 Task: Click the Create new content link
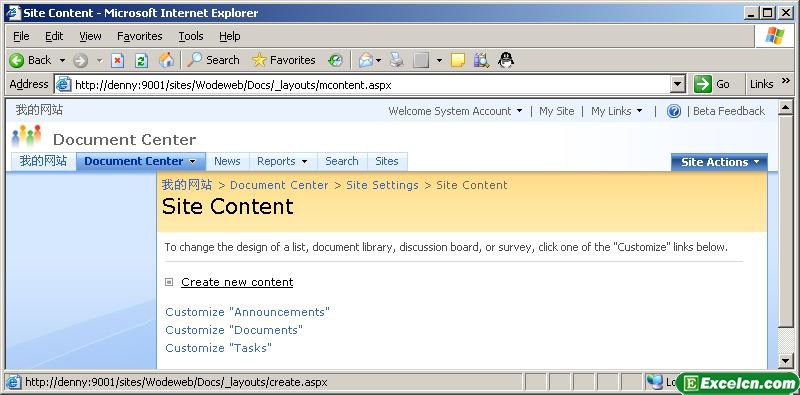[x=237, y=282]
